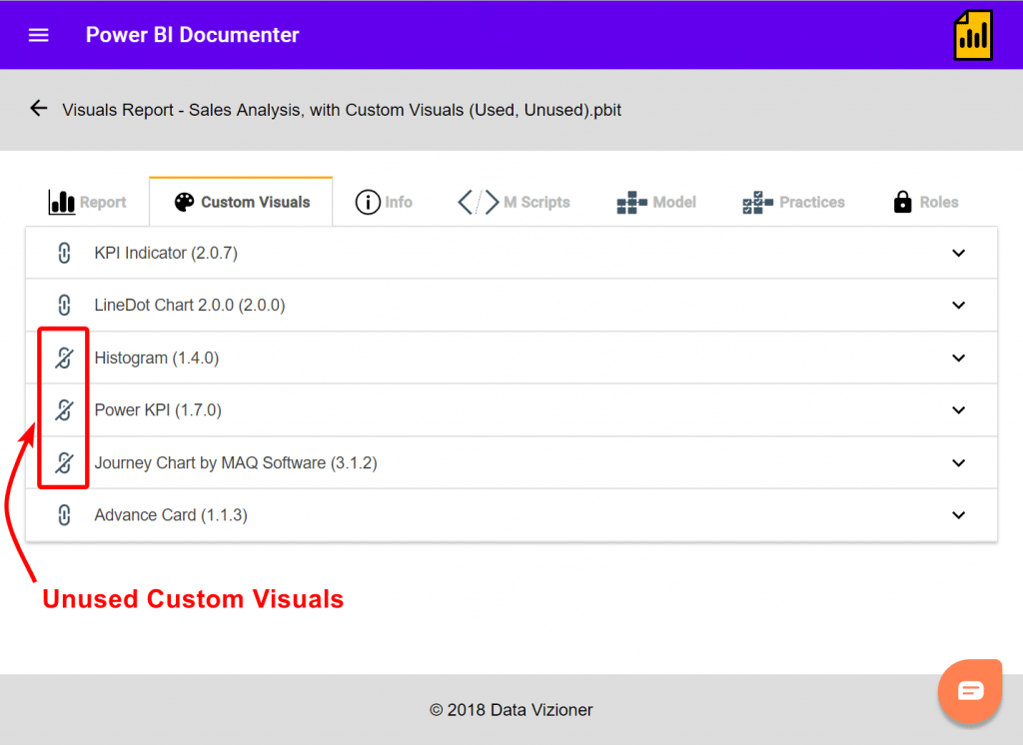Click the Power KPI (1.7.0) label

click(x=158, y=410)
